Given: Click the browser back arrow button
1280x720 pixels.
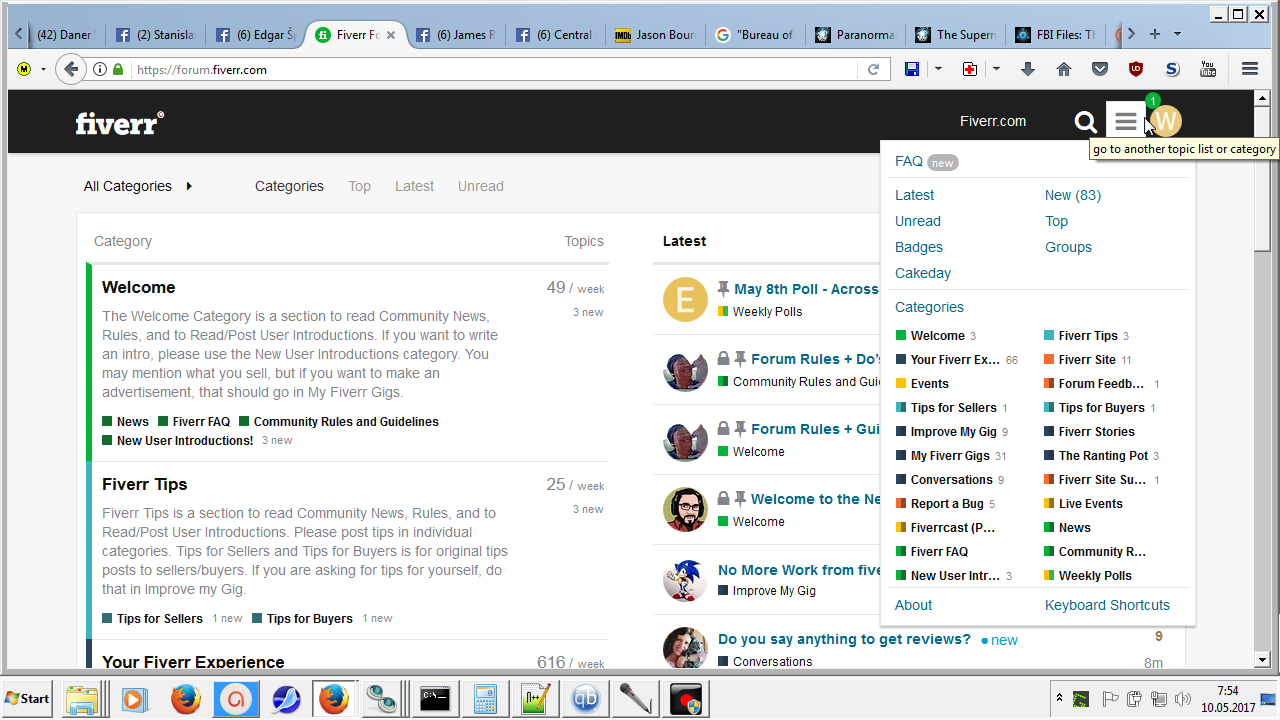Looking at the screenshot, I should point(70,69).
